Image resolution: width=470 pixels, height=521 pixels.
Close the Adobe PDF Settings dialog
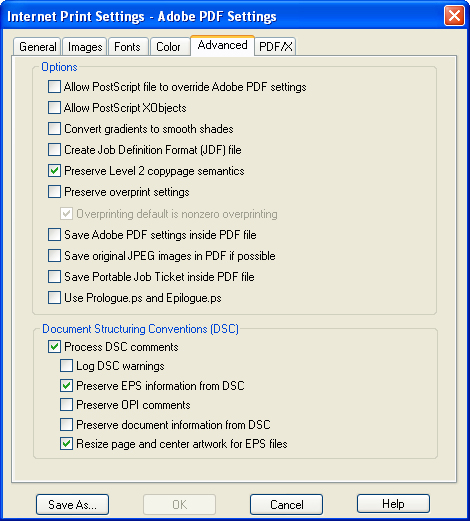pos(454,16)
